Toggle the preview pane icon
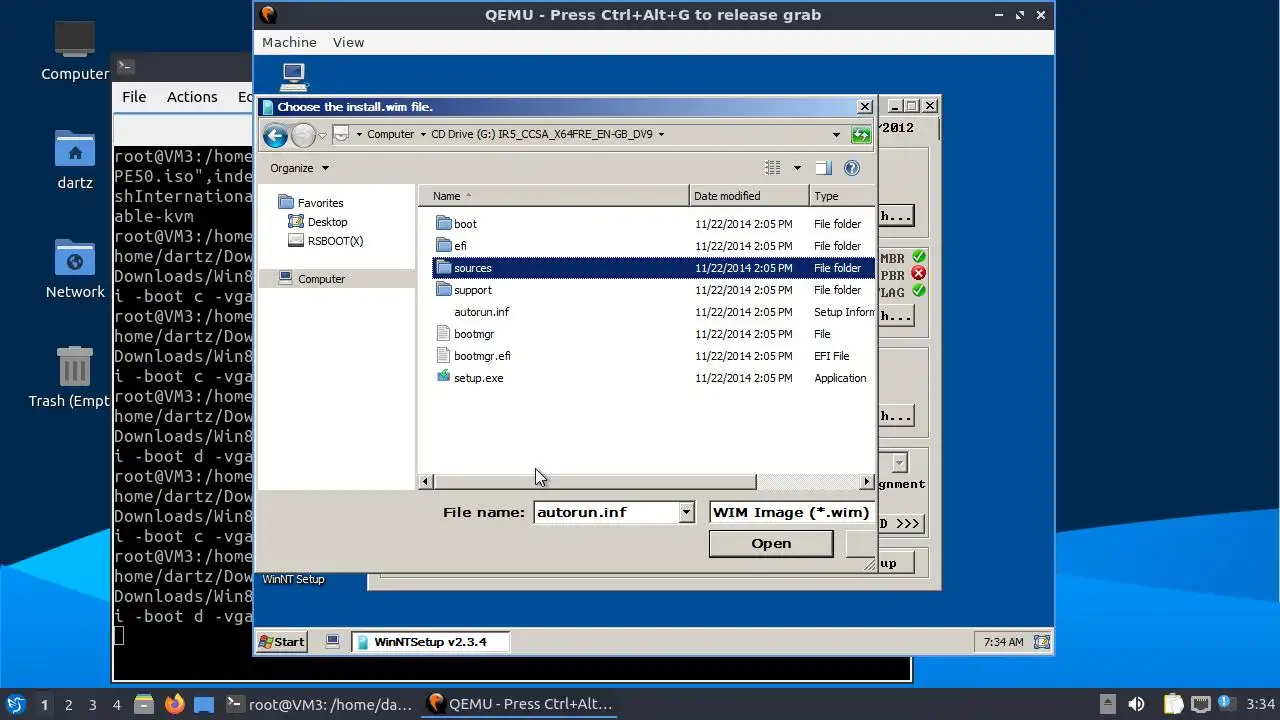This screenshot has width=1280, height=720. click(823, 168)
